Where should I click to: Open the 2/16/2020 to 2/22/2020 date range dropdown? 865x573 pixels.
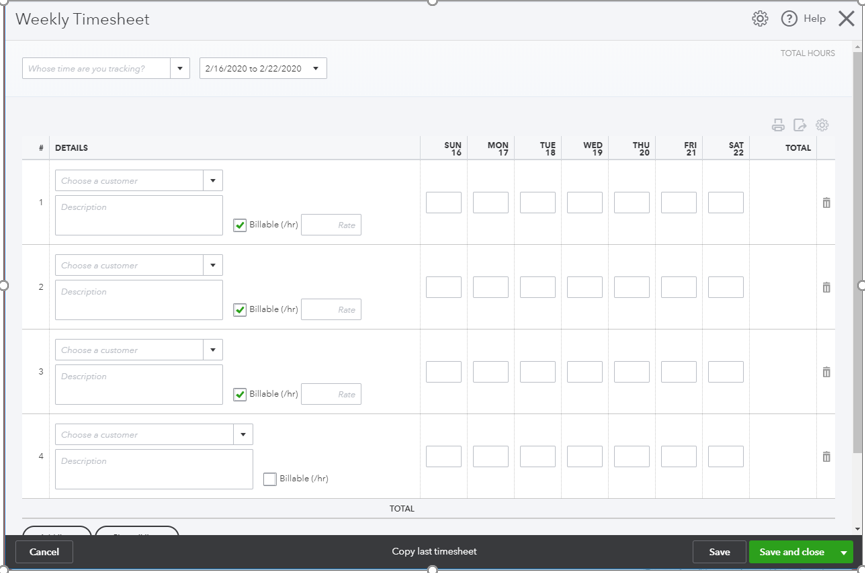point(263,68)
